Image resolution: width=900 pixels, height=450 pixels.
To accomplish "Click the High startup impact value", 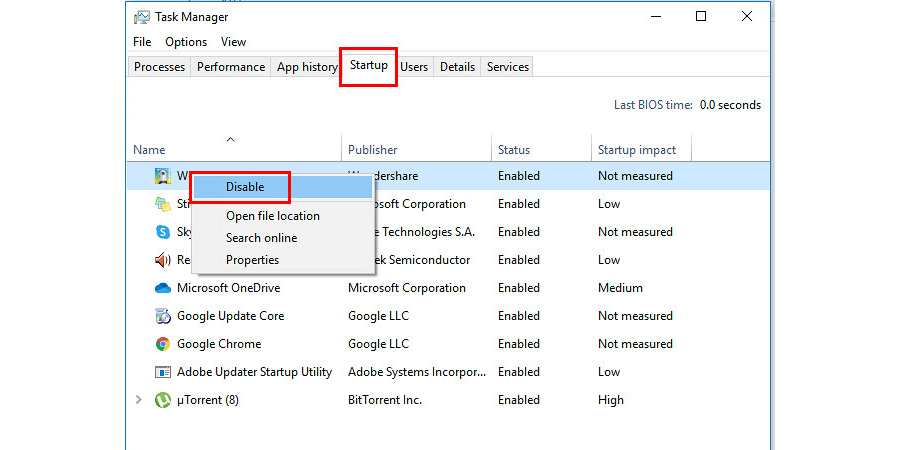I will coord(611,400).
